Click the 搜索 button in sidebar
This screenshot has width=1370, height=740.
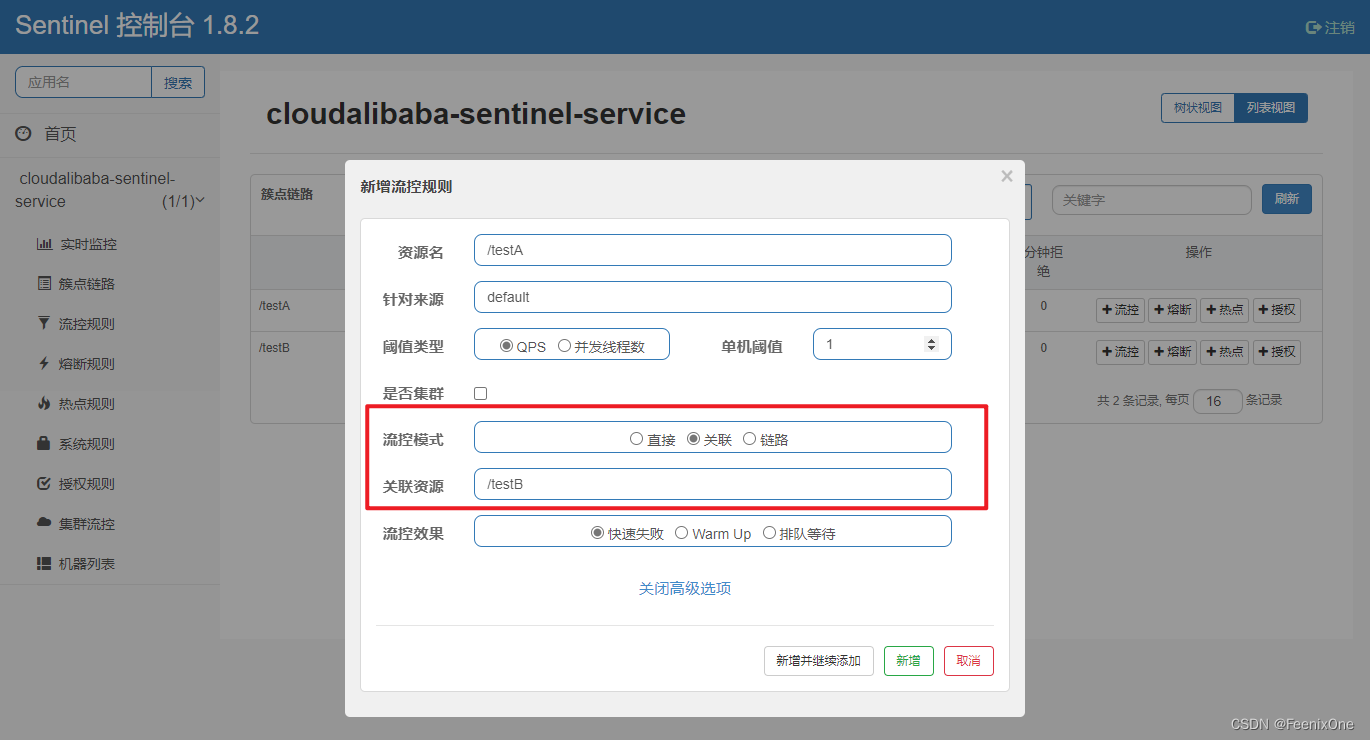178,83
